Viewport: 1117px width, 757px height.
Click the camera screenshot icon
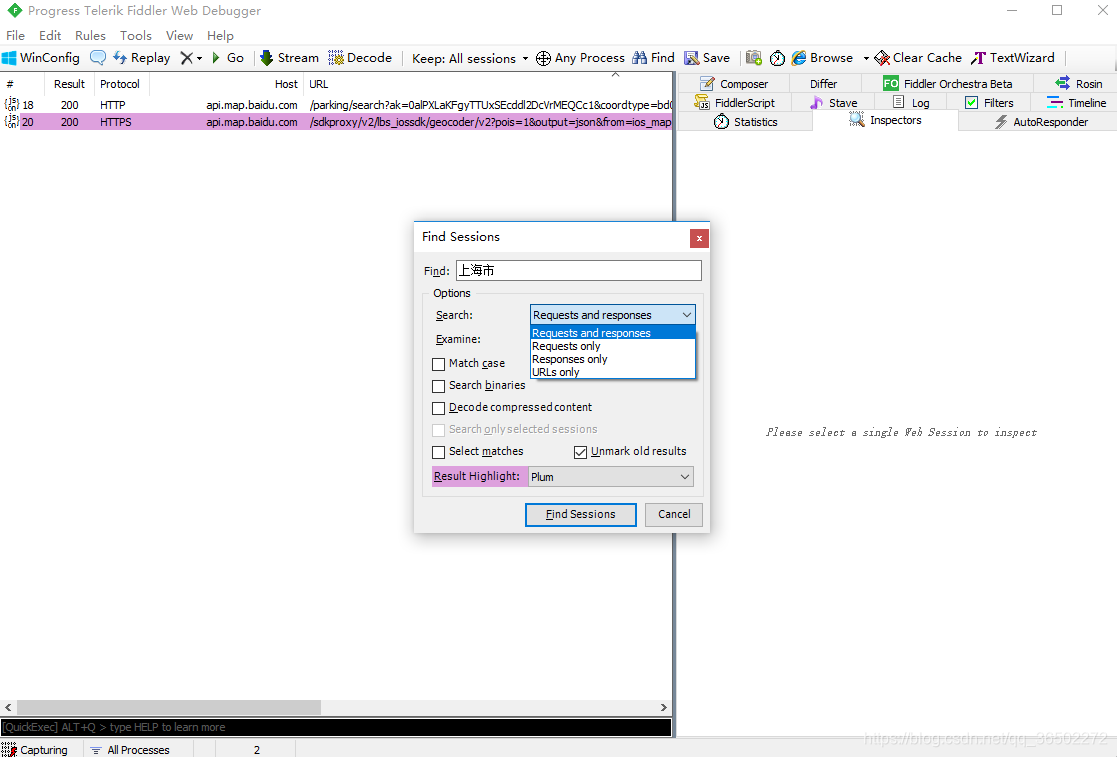754,58
